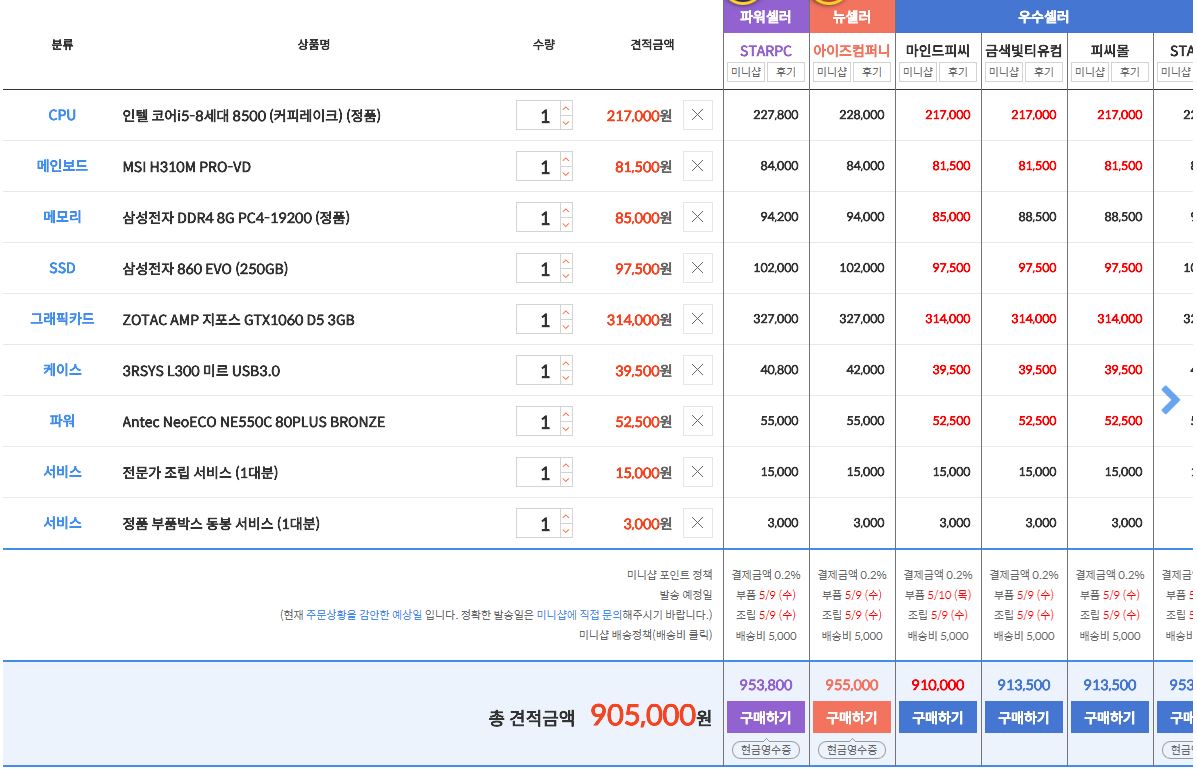Open the STARPC seller name
This screenshot has width=1197, height=774.
pos(766,50)
